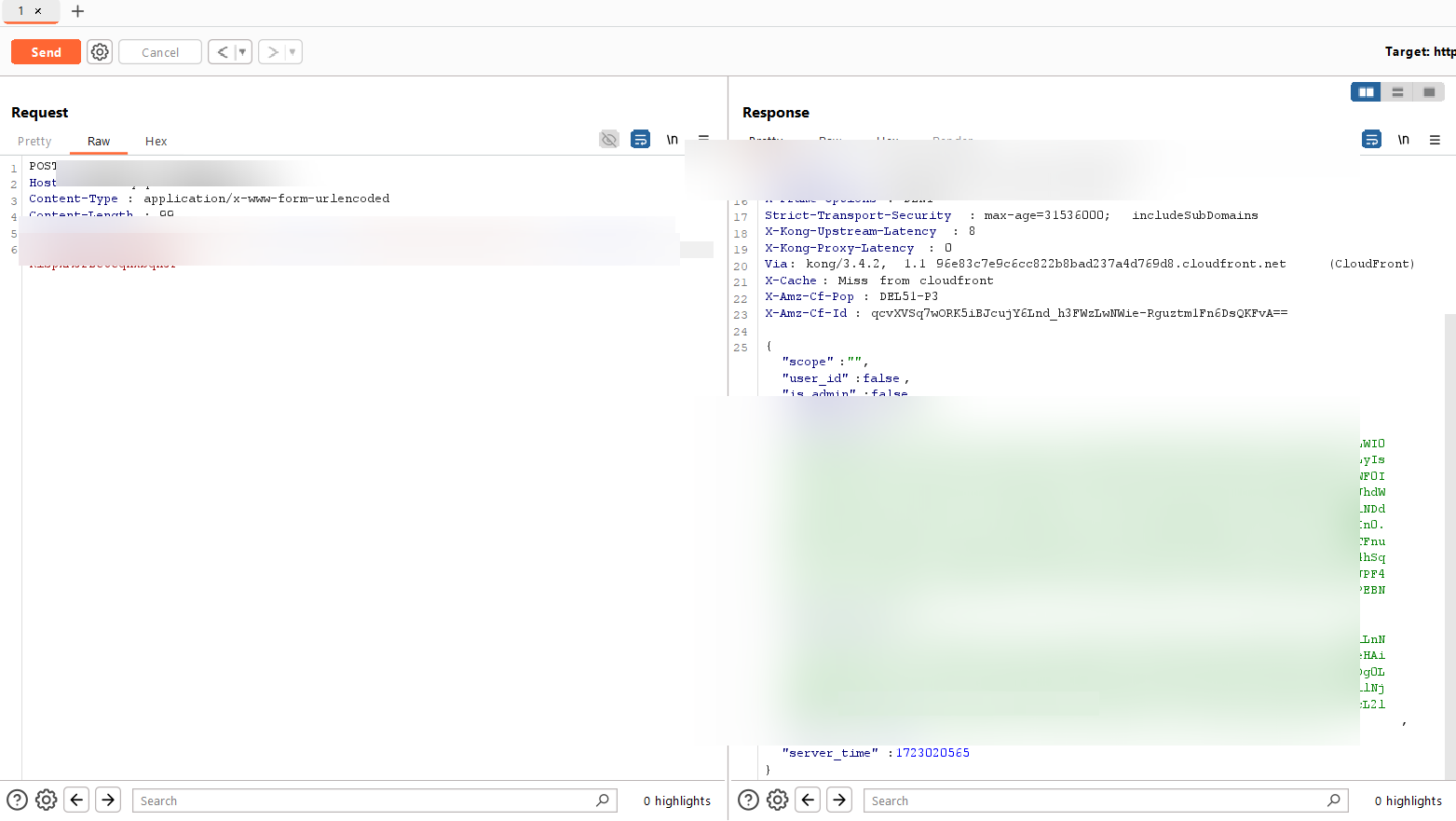Click the Strict-Transport-Security header
The height and width of the screenshot is (821, 1456).
click(x=1011, y=215)
